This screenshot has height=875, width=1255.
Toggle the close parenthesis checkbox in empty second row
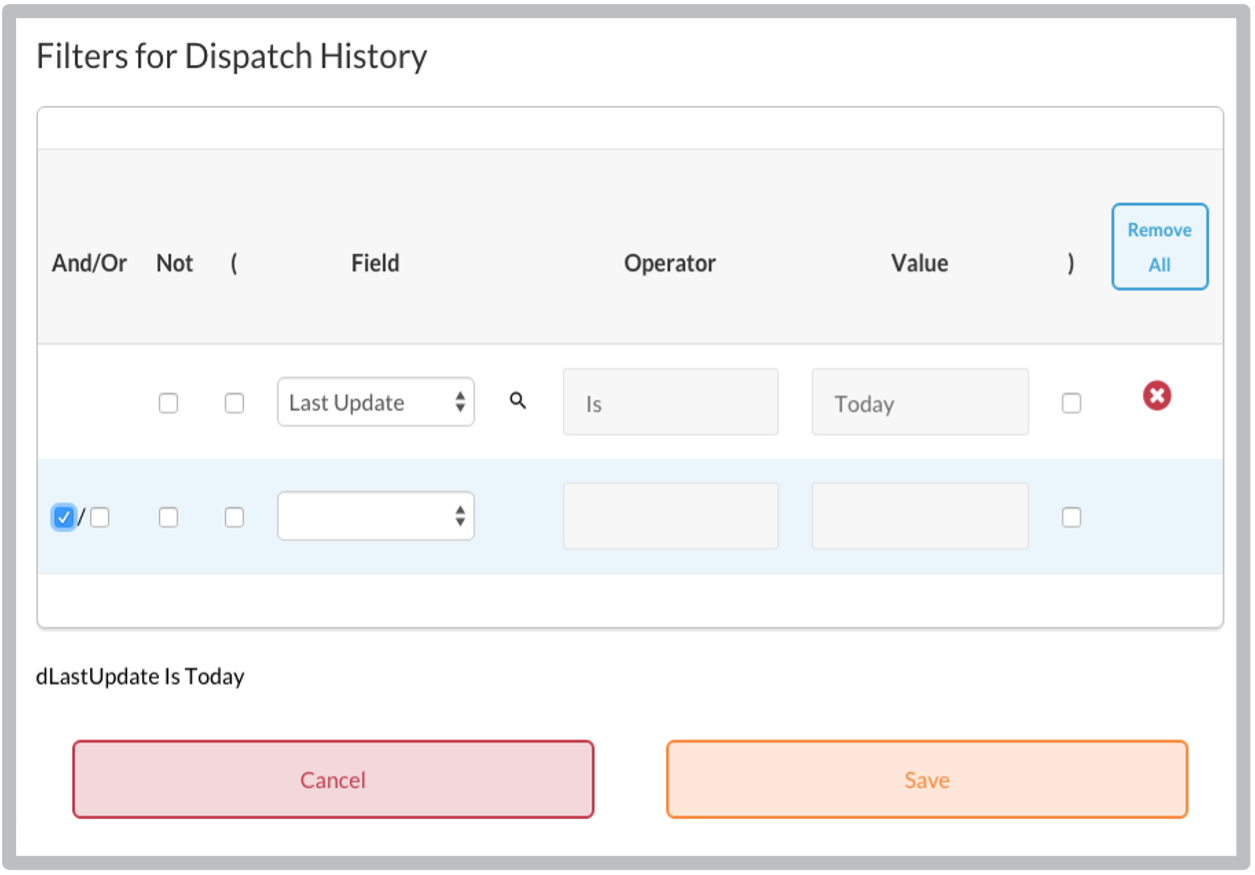tap(1071, 517)
